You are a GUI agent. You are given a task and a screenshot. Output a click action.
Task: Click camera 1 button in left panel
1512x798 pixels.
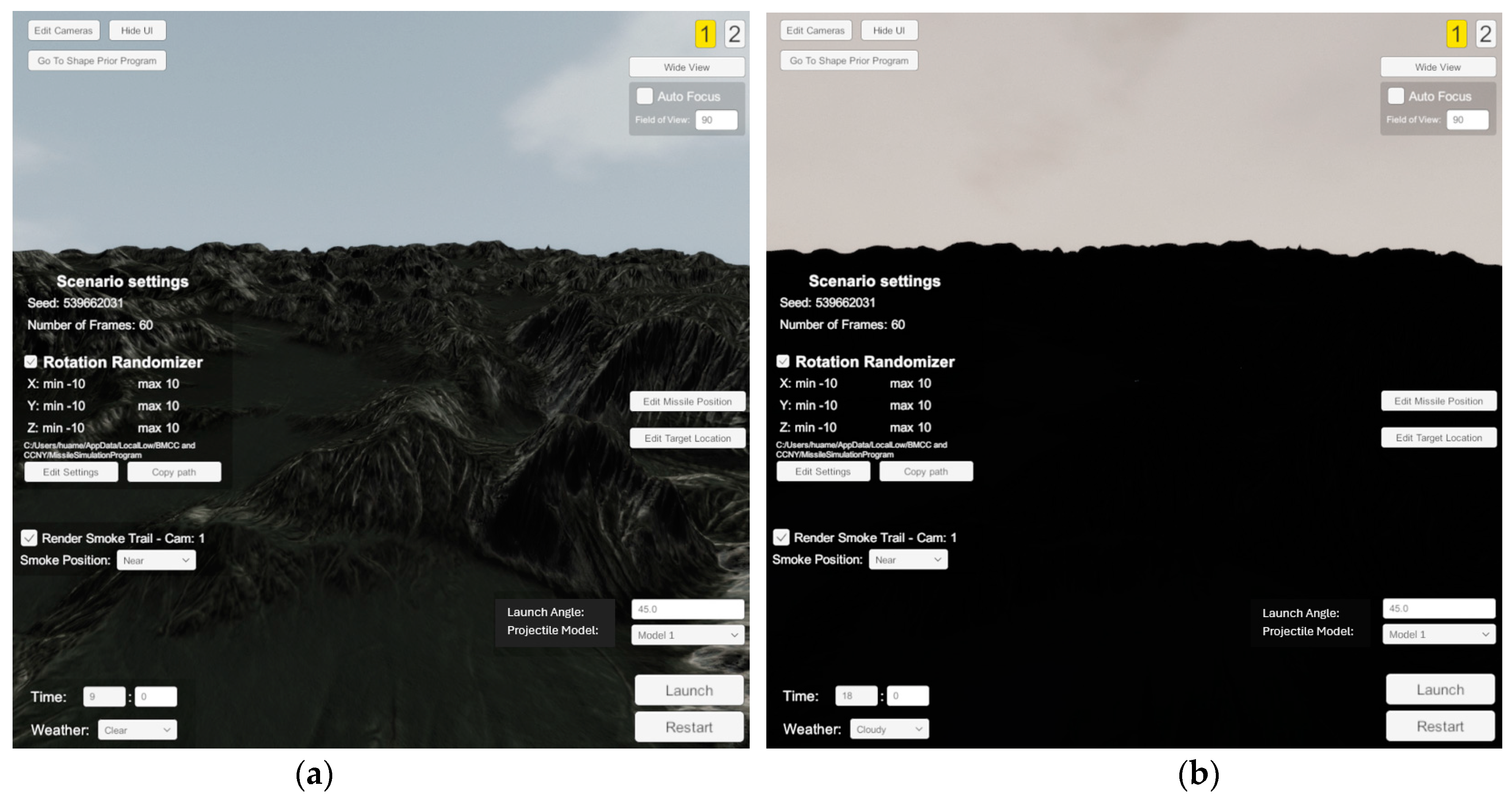pyautogui.click(x=705, y=34)
